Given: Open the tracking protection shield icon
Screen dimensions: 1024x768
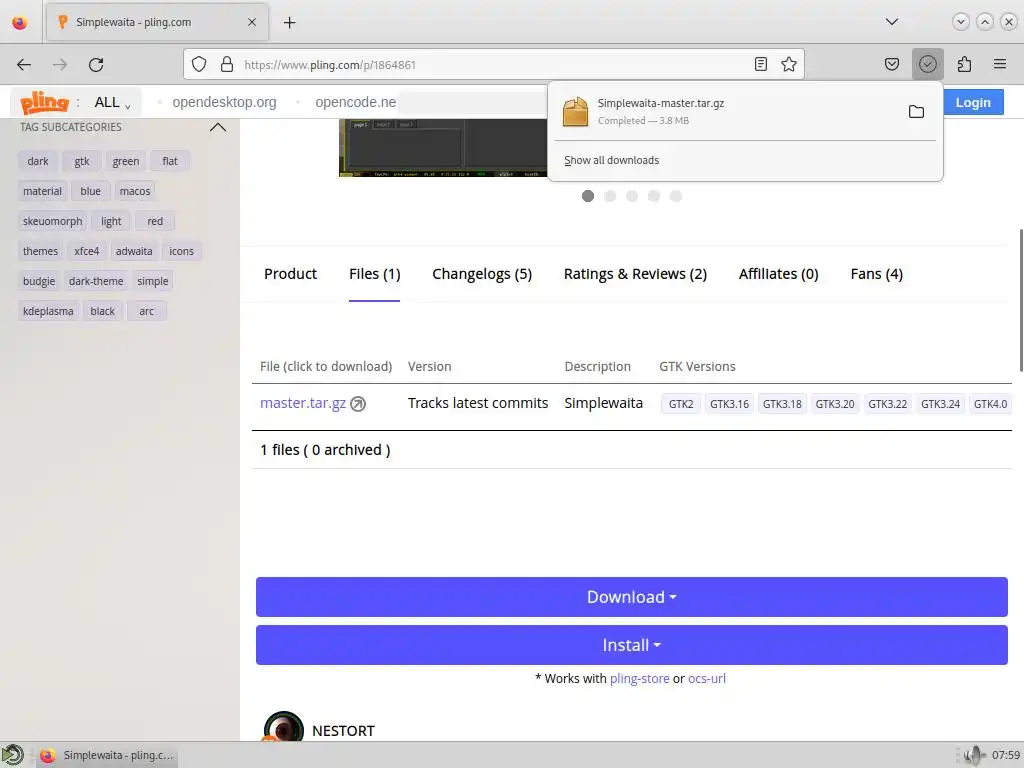Looking at the screenshot, I should (199, 64).
